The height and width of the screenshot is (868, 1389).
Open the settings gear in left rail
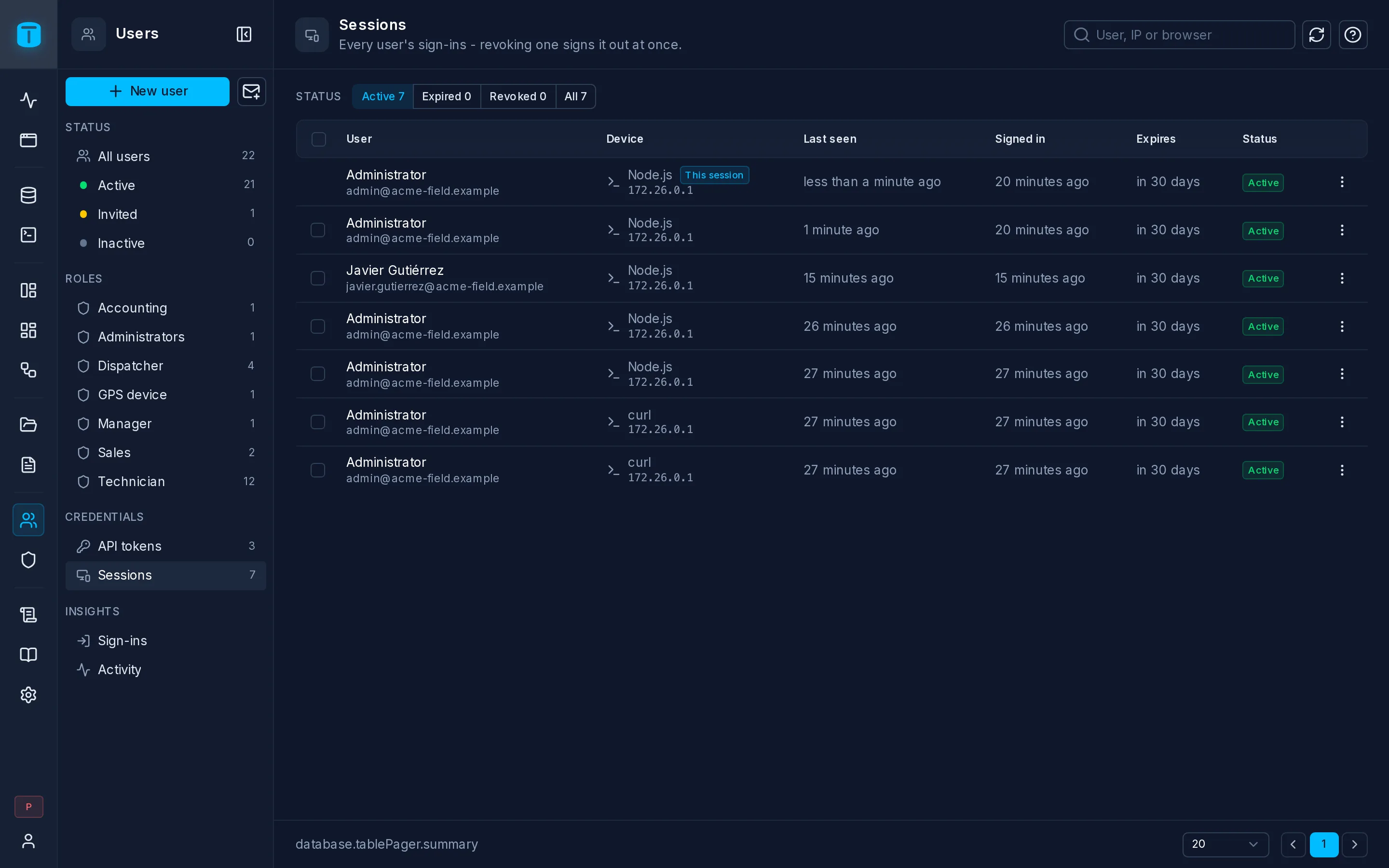28,694
